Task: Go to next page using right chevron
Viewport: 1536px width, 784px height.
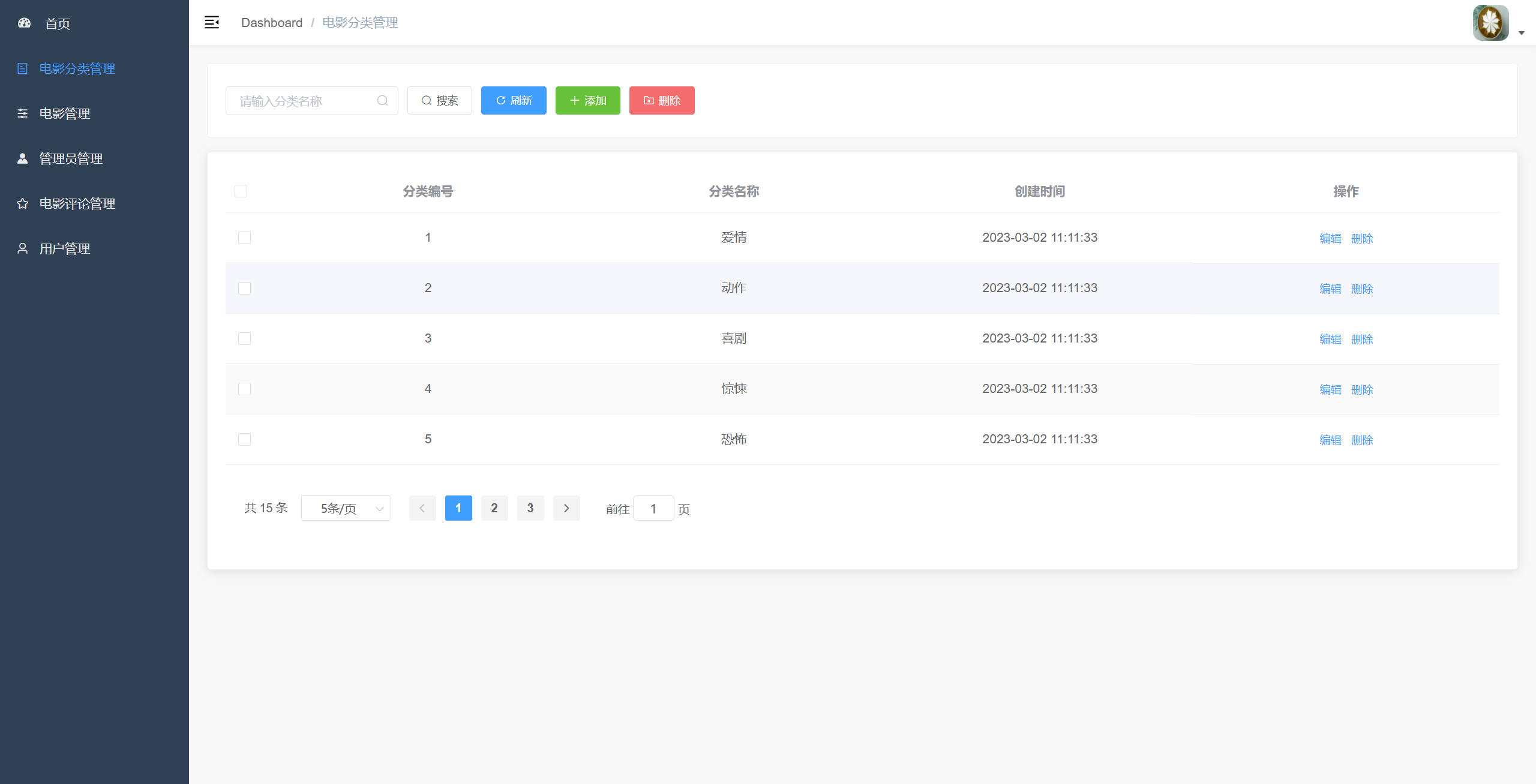Action: click(x=566, y=509)
